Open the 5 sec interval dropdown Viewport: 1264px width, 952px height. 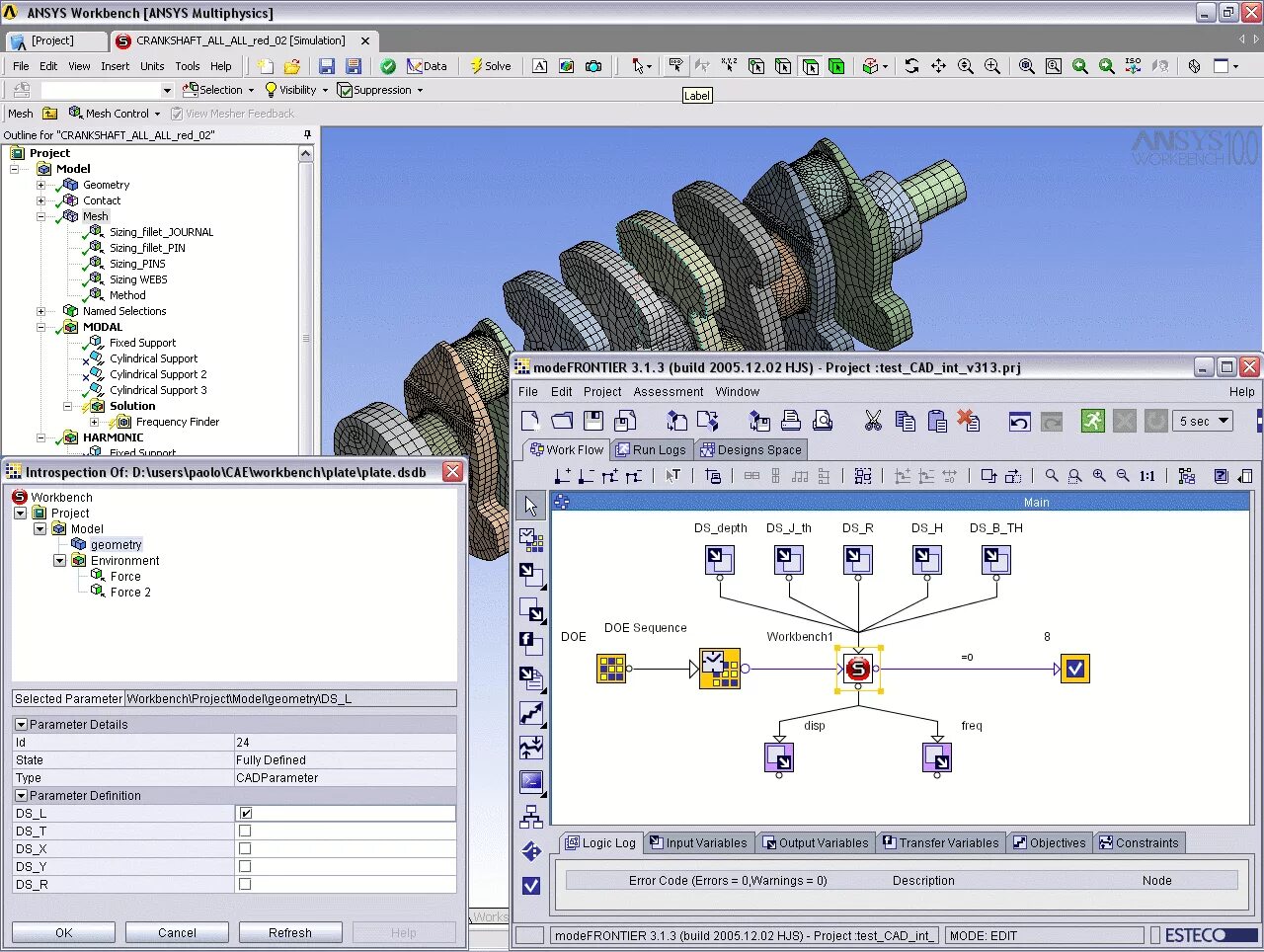click(1204, 421)
